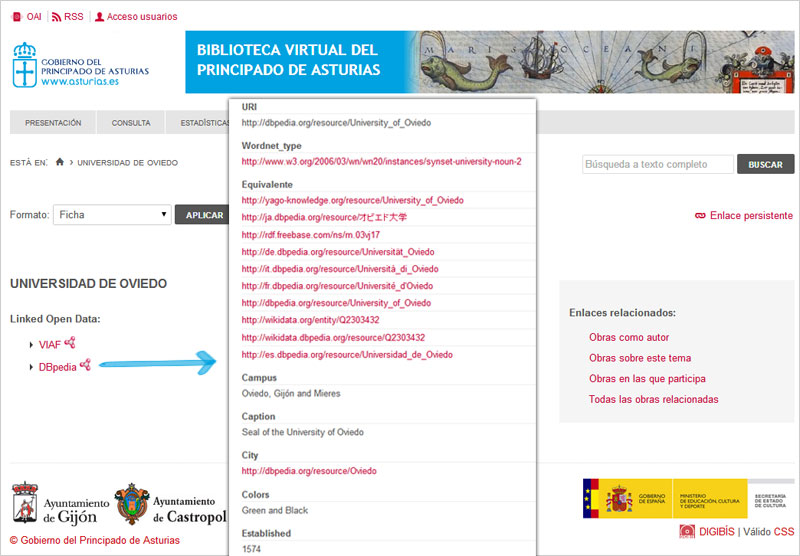
Task: Open the City dbpedia.org resource Oviedo link
Action: tap(309, 471)
